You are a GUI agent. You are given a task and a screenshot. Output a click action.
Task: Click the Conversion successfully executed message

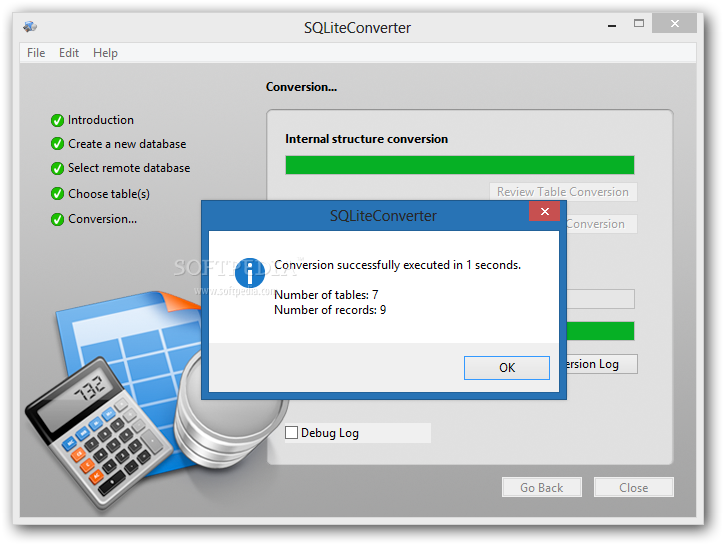tap(397, 265)
